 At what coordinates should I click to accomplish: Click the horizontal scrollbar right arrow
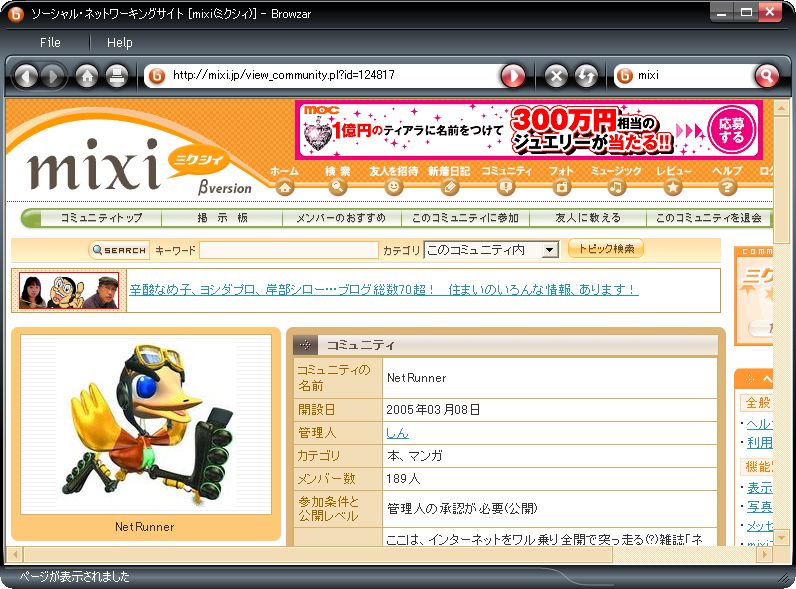pos(765,554)
